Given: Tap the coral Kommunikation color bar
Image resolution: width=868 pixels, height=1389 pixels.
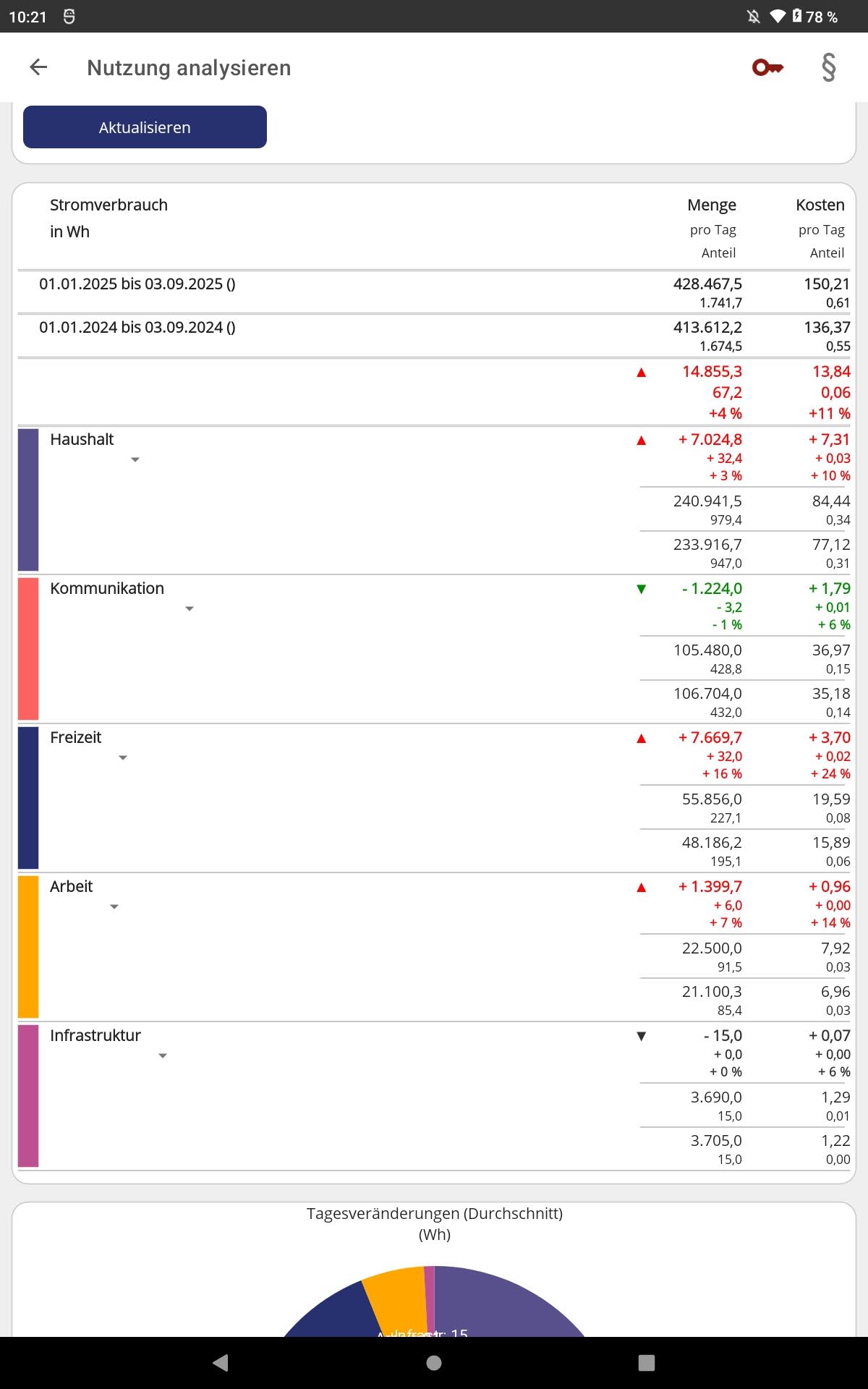Looking at the screenshot, I should pos(28,648).
